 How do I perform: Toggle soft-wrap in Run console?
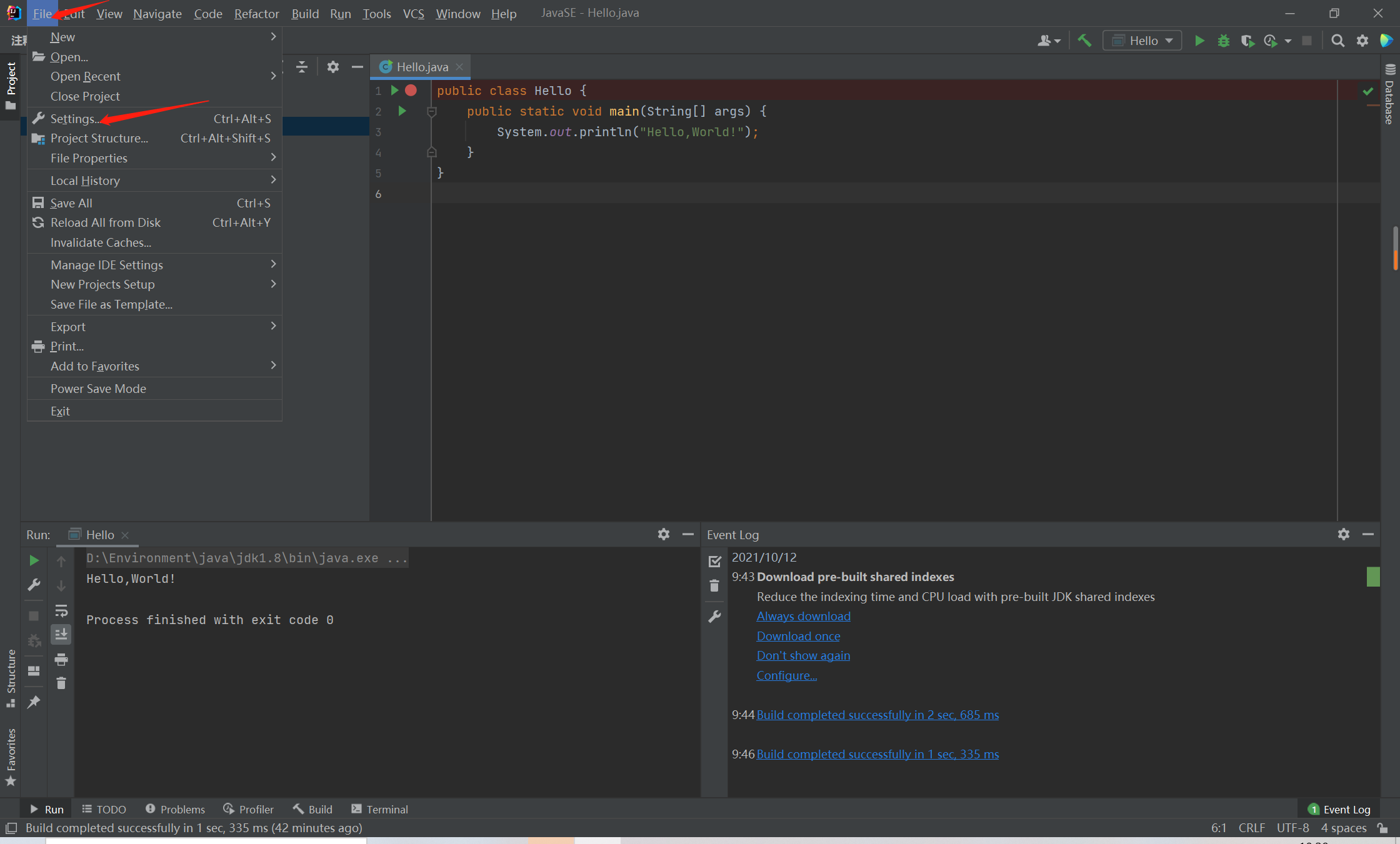click(x=61, y=610)
